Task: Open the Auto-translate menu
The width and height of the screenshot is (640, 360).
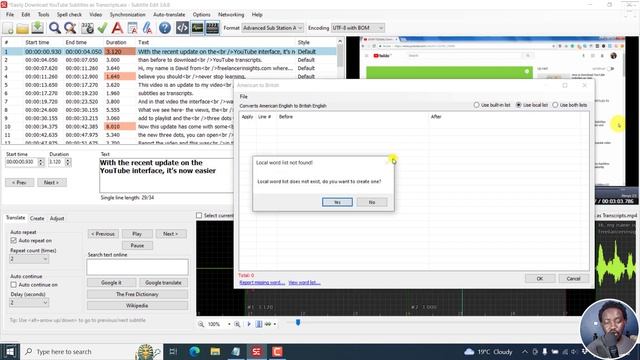Action: click(x=169, y=14)
